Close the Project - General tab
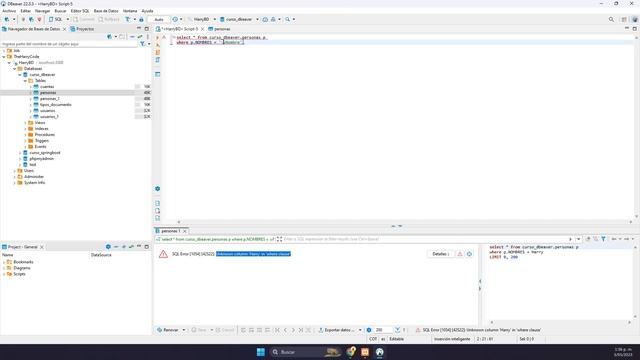 42,247
